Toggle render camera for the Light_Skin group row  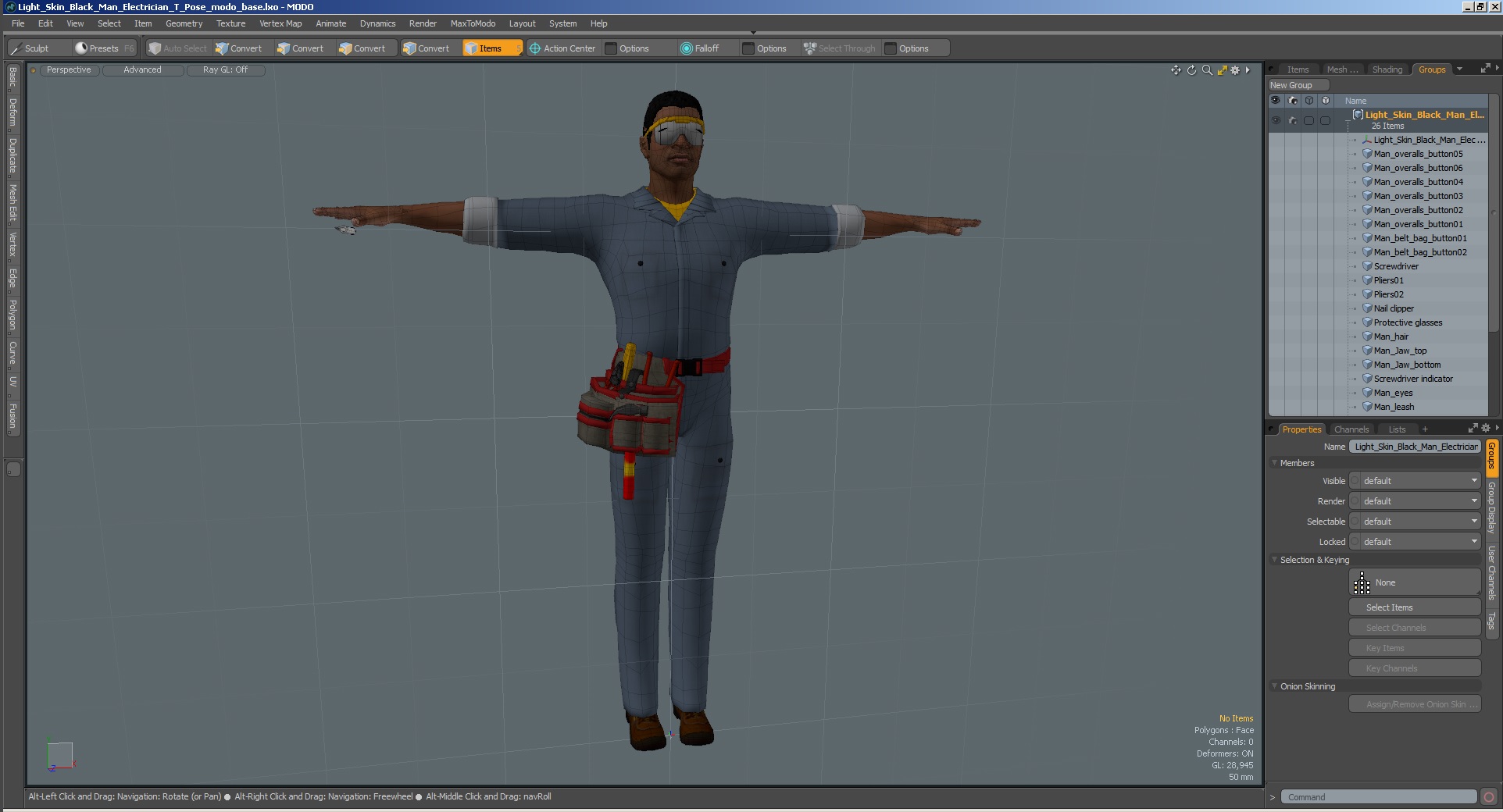coord(1293,120)
